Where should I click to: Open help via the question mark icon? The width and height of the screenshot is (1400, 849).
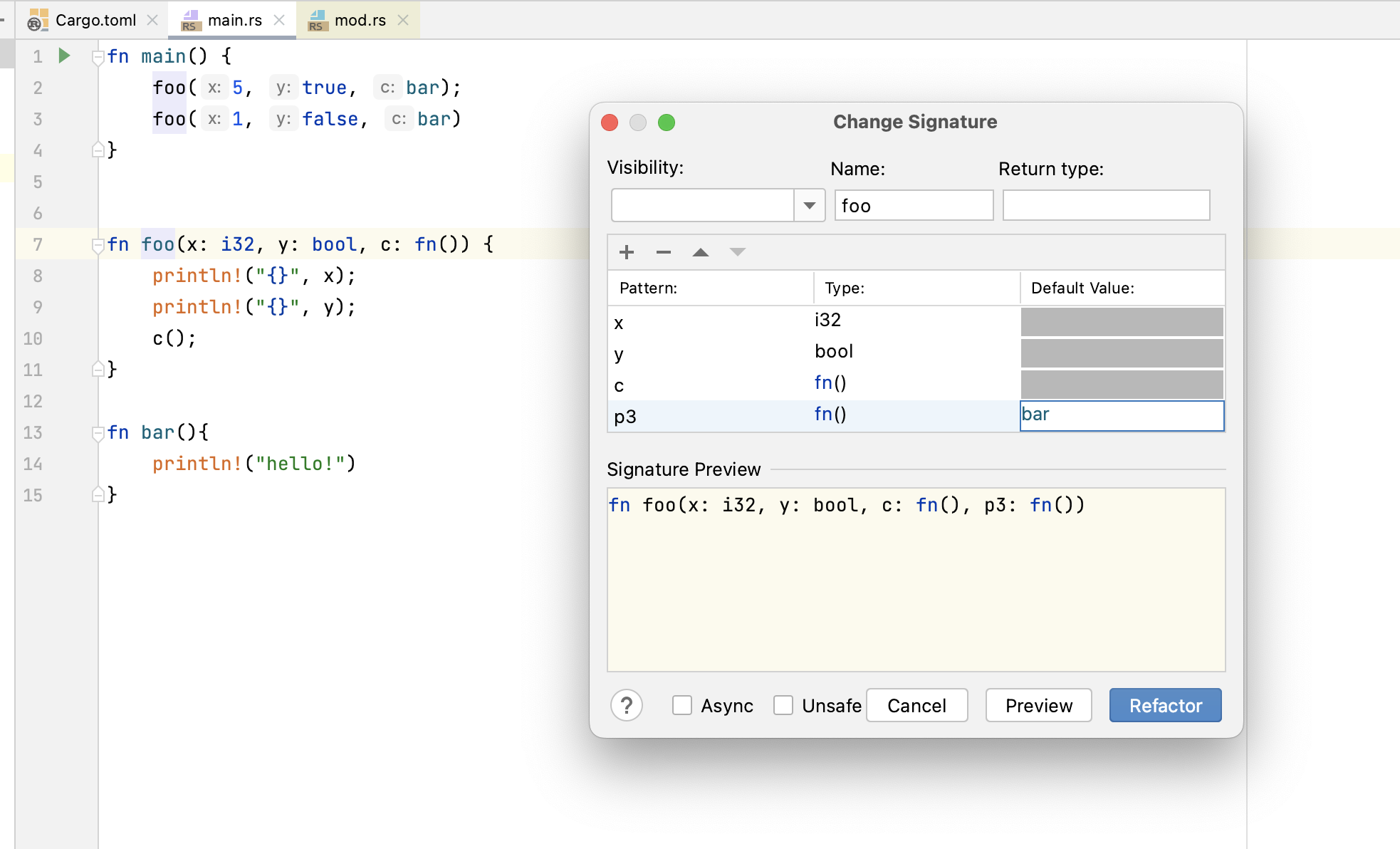coord(627,705)
